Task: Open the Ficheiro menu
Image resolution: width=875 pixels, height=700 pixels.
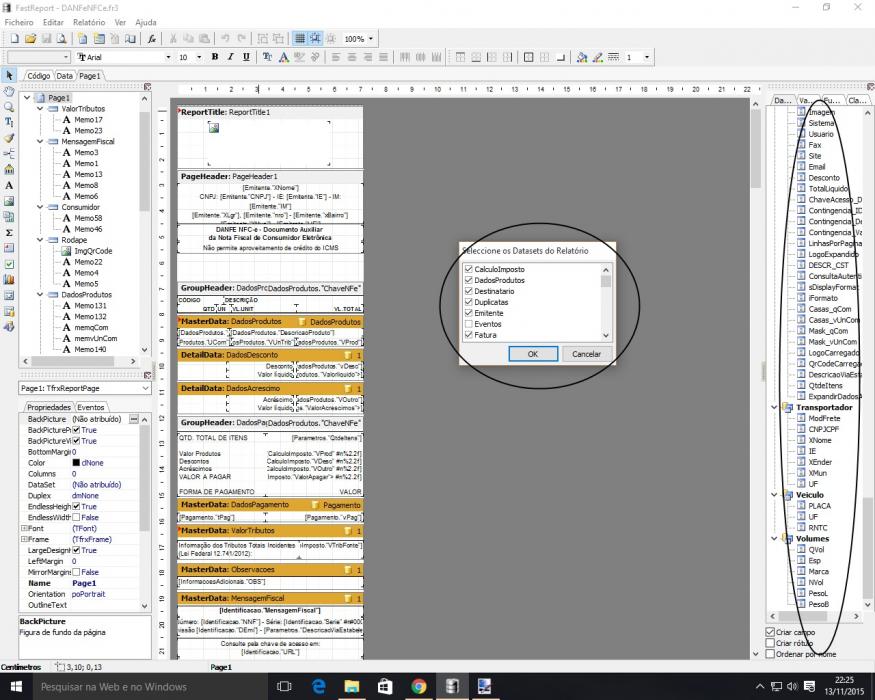Action: click(19, 22)
